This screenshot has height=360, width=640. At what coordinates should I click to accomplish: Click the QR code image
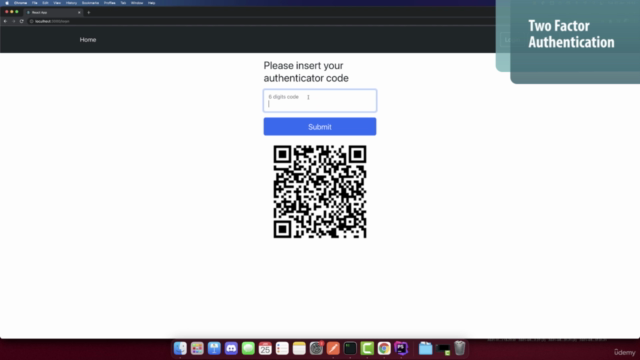(x=320, y=191)
